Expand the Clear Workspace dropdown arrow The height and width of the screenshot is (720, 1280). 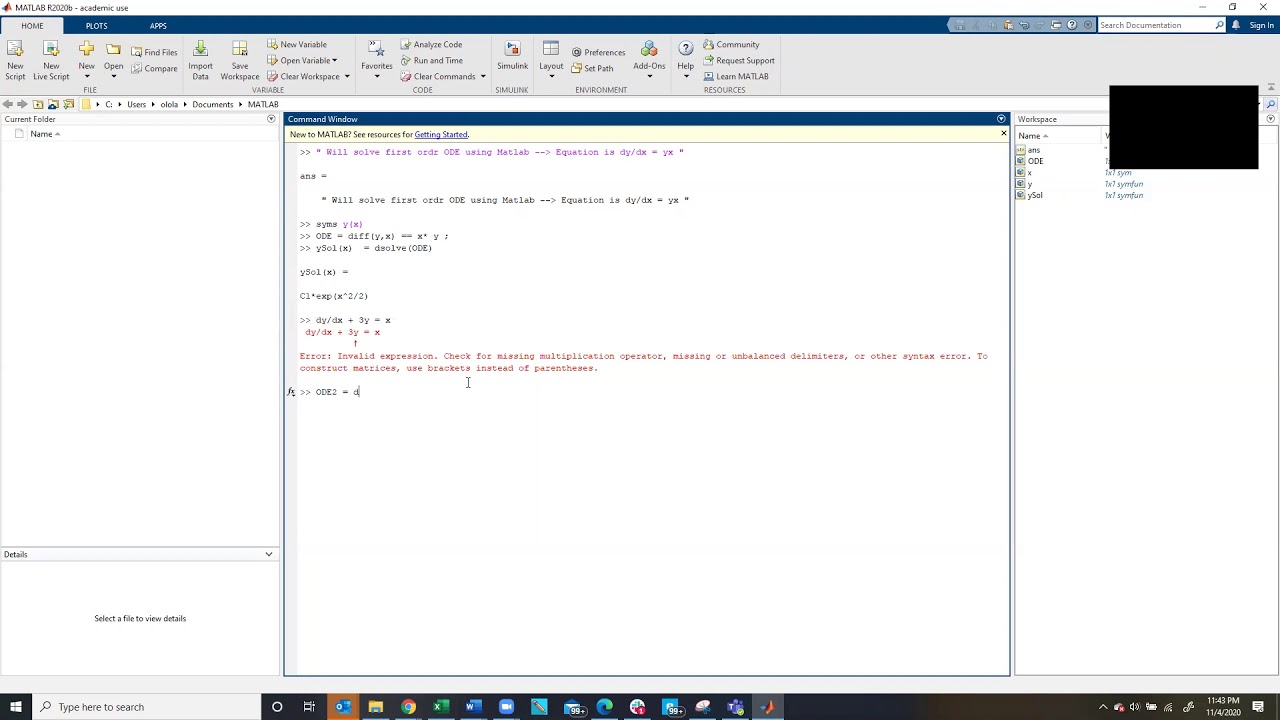(347, 76)
